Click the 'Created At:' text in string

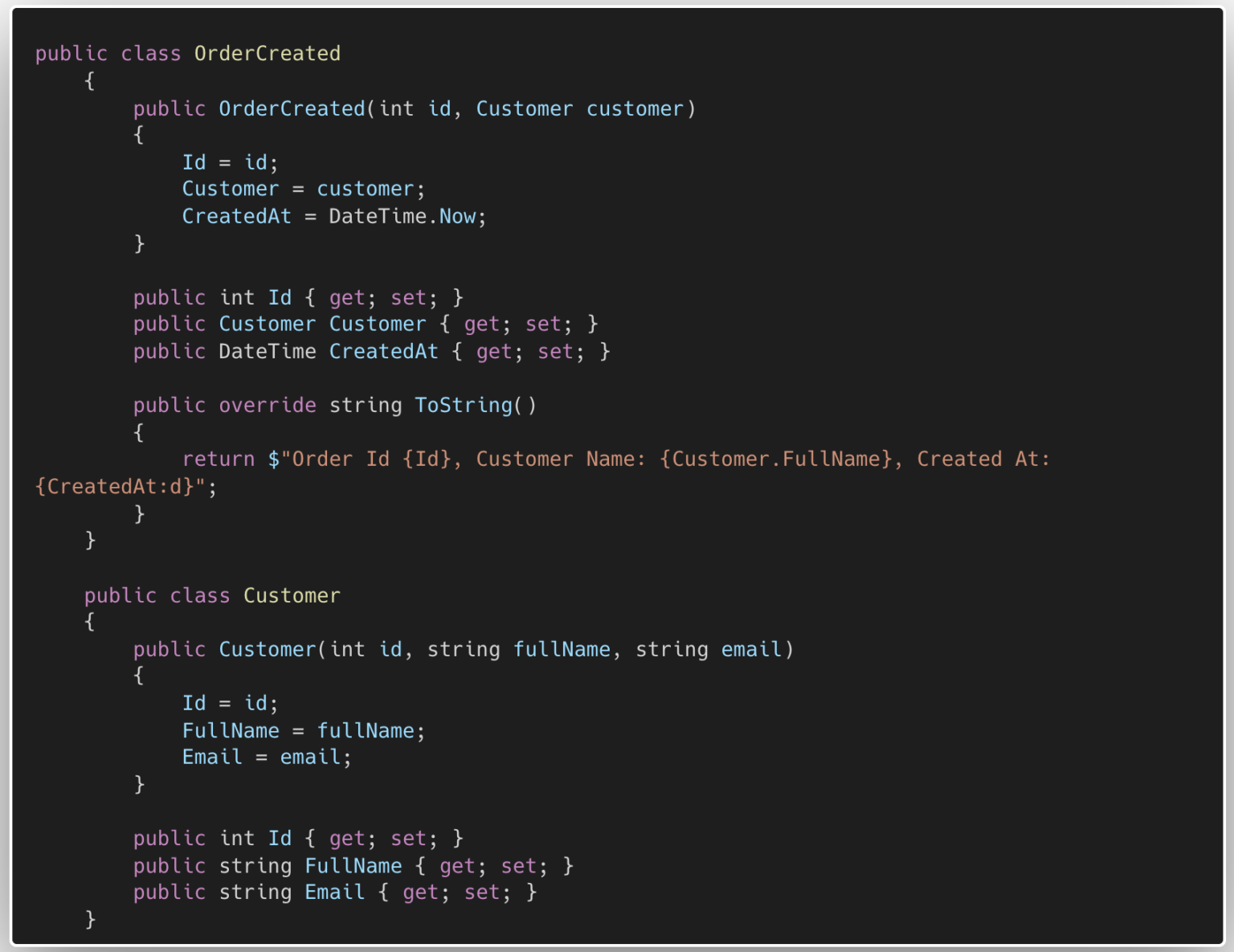point(983,459)
